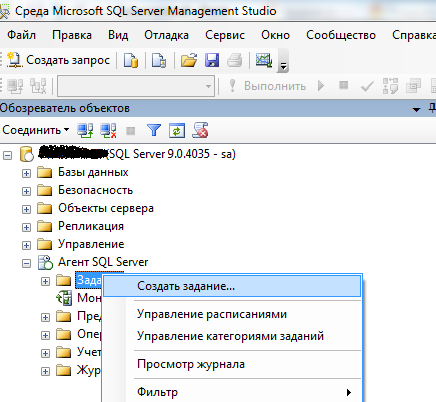Click the activity monitor toolbar icon
Image resolution: width=436 pixels, height=402 pixels.
(264, 60)
